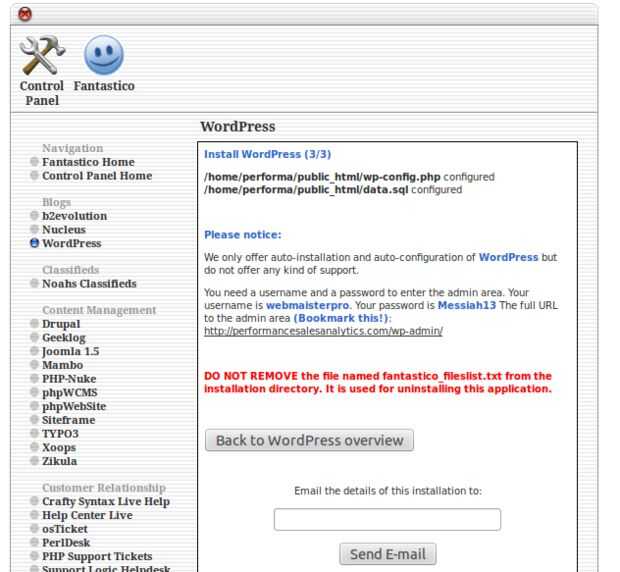The width and height of the screenshot is (620, 572).
Task: Select Help Center Live
Action: (87, 515)
